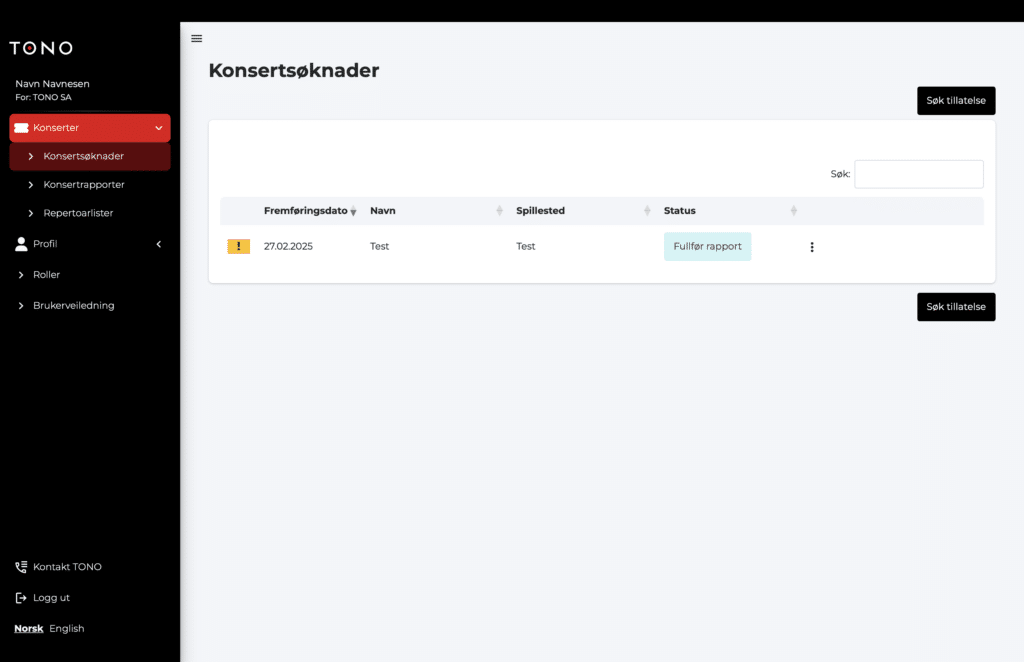Click chevron beside Konsertrapporter
Screen dimensions: 1024x662
click(x=31, y=185)
